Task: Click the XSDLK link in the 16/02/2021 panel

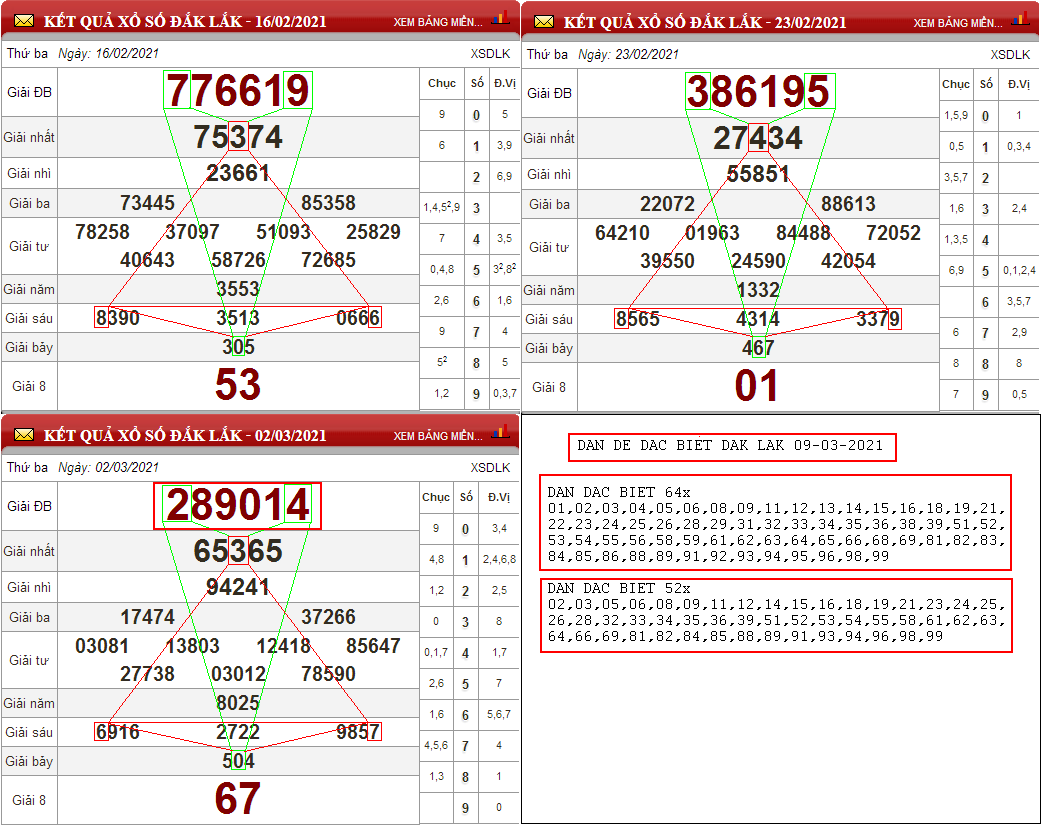Action: (490, 54)
